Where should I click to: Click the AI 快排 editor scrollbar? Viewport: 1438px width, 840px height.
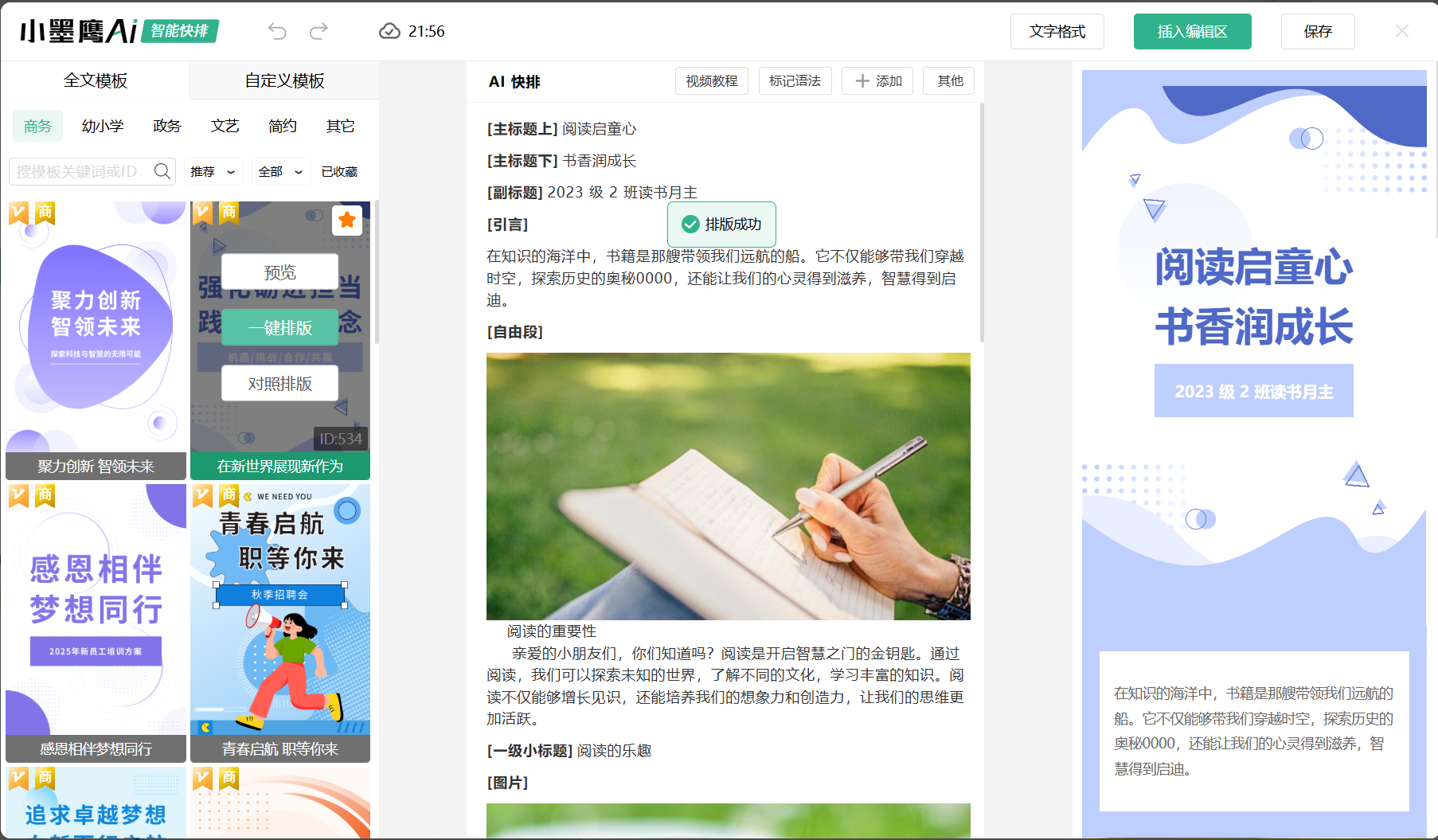click(x=982, y=223)
